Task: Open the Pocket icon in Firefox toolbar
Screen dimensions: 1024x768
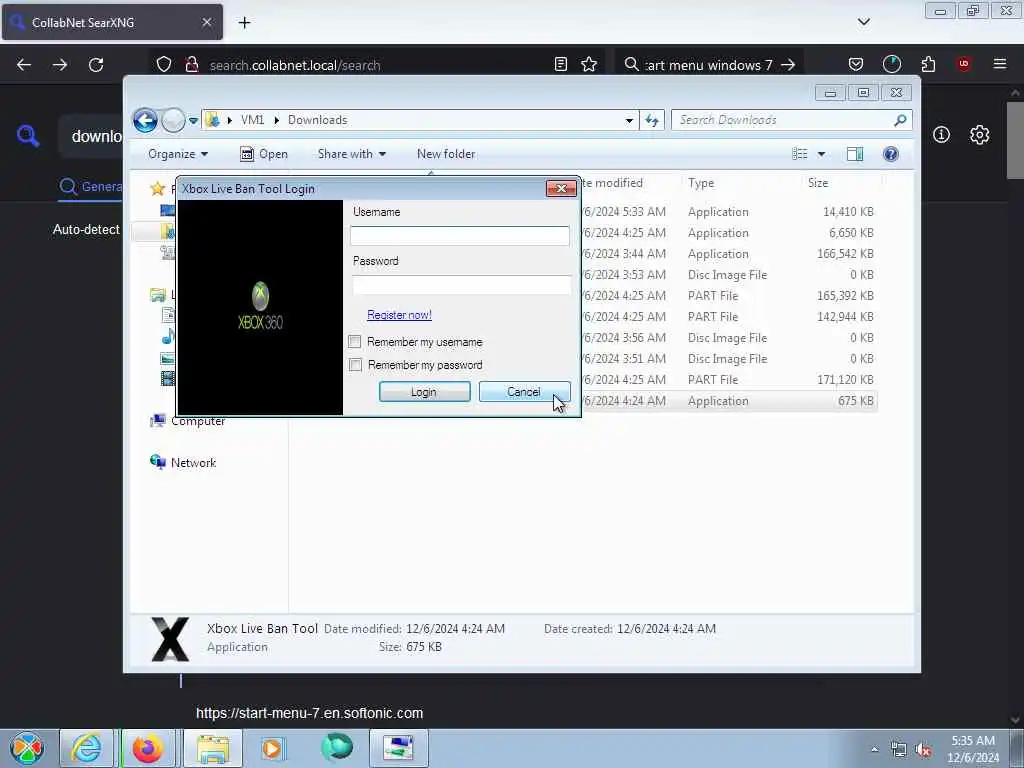Action: 856,64
